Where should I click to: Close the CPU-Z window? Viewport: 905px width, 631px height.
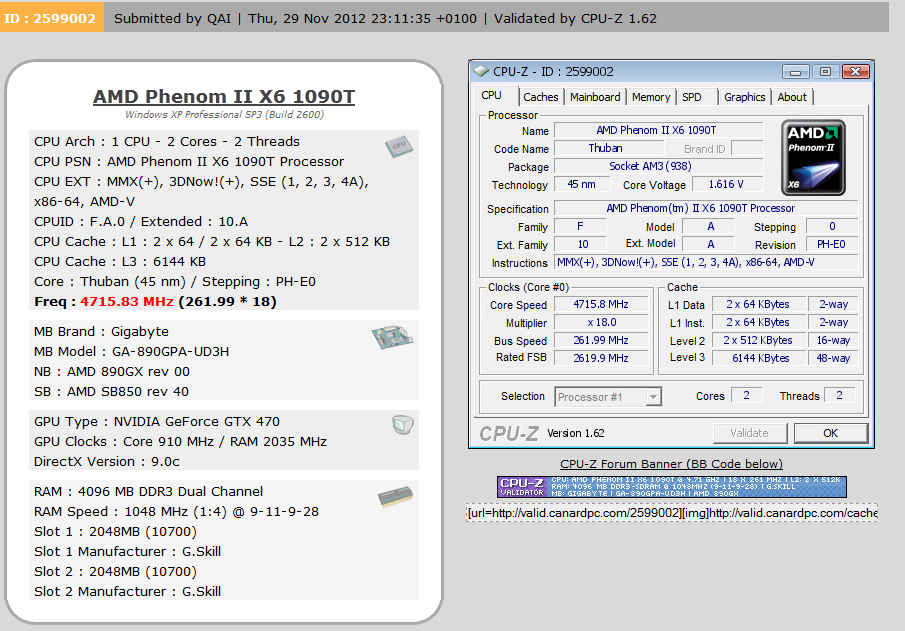[856, 72]
